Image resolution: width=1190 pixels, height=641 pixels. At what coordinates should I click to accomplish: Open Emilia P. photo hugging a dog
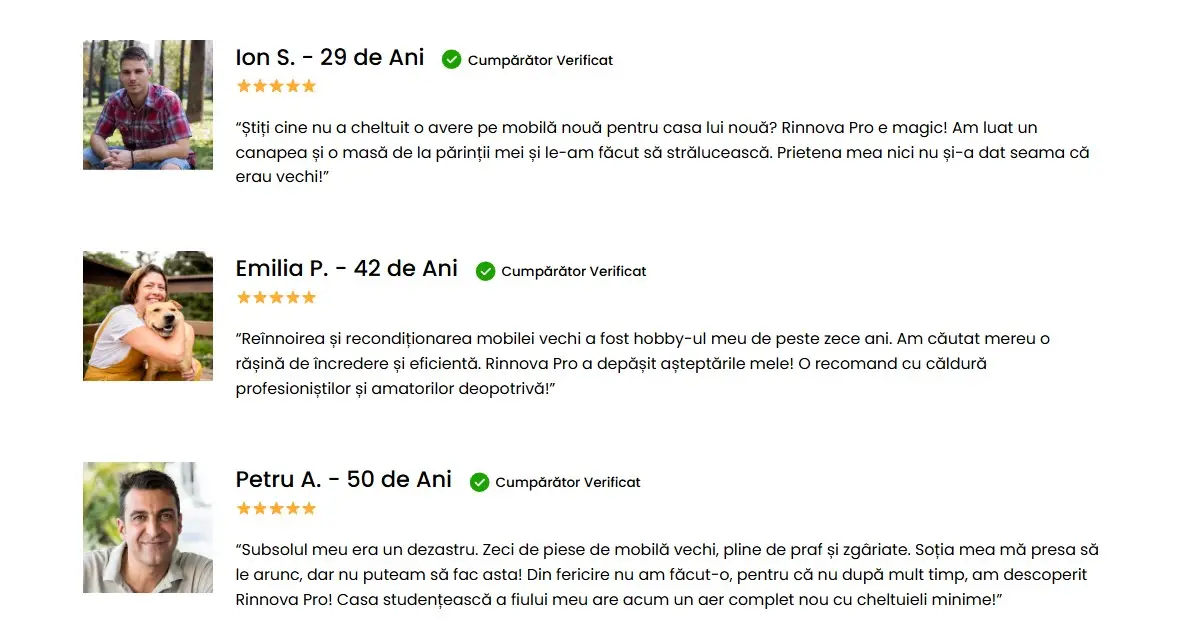click(x=148, y=316)
